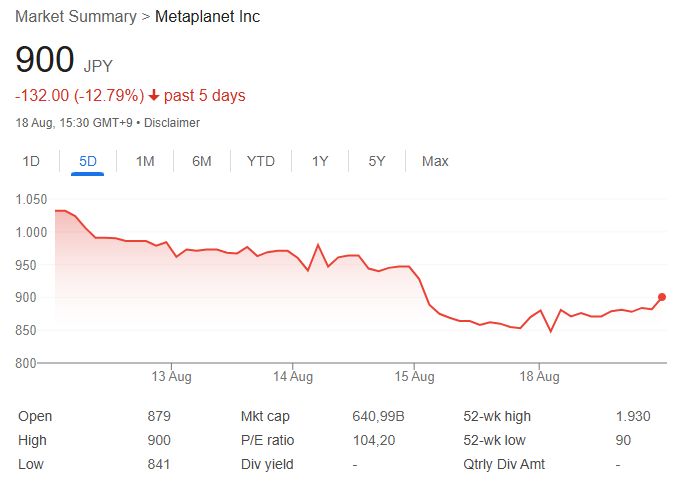The height and width of the screenshot is (491, 684).
Task: Click the red down arrow icon
Action: (154, 96)
